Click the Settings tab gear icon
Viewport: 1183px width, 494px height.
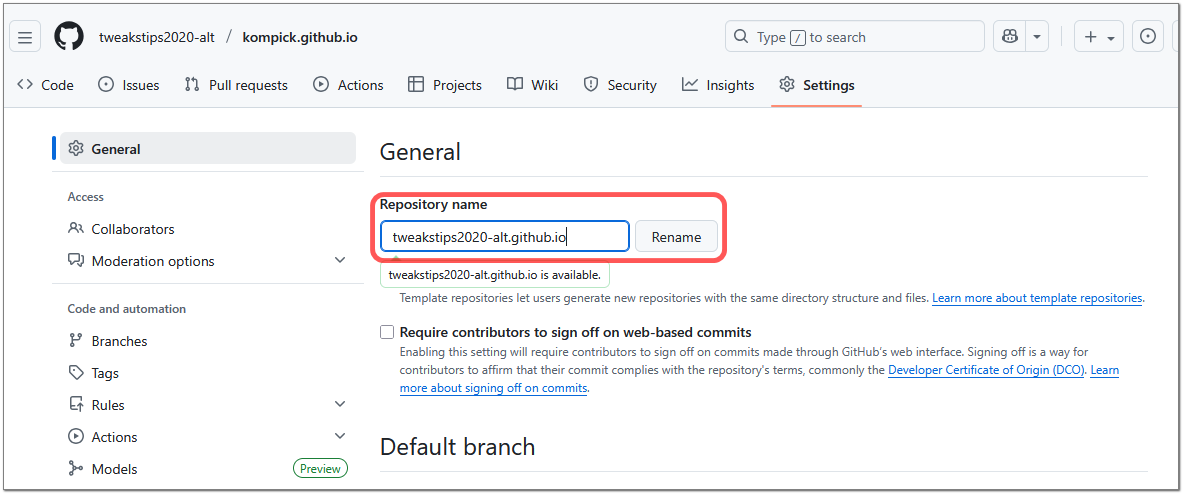(787, 84)
